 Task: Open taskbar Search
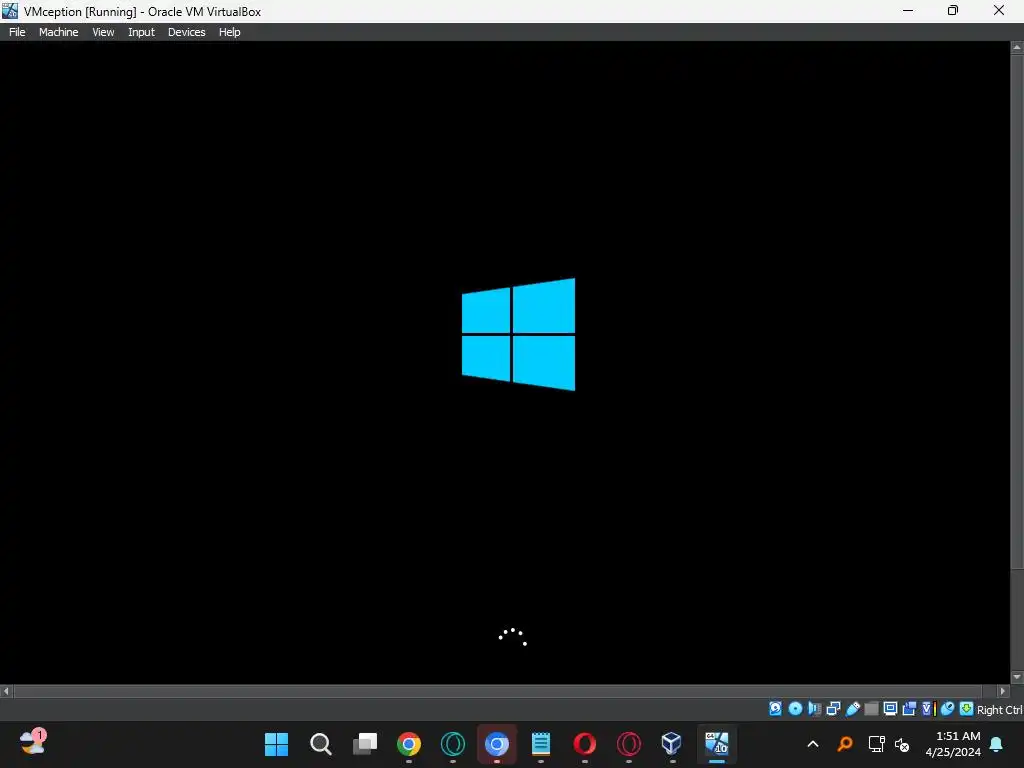(x=321, y=744)
